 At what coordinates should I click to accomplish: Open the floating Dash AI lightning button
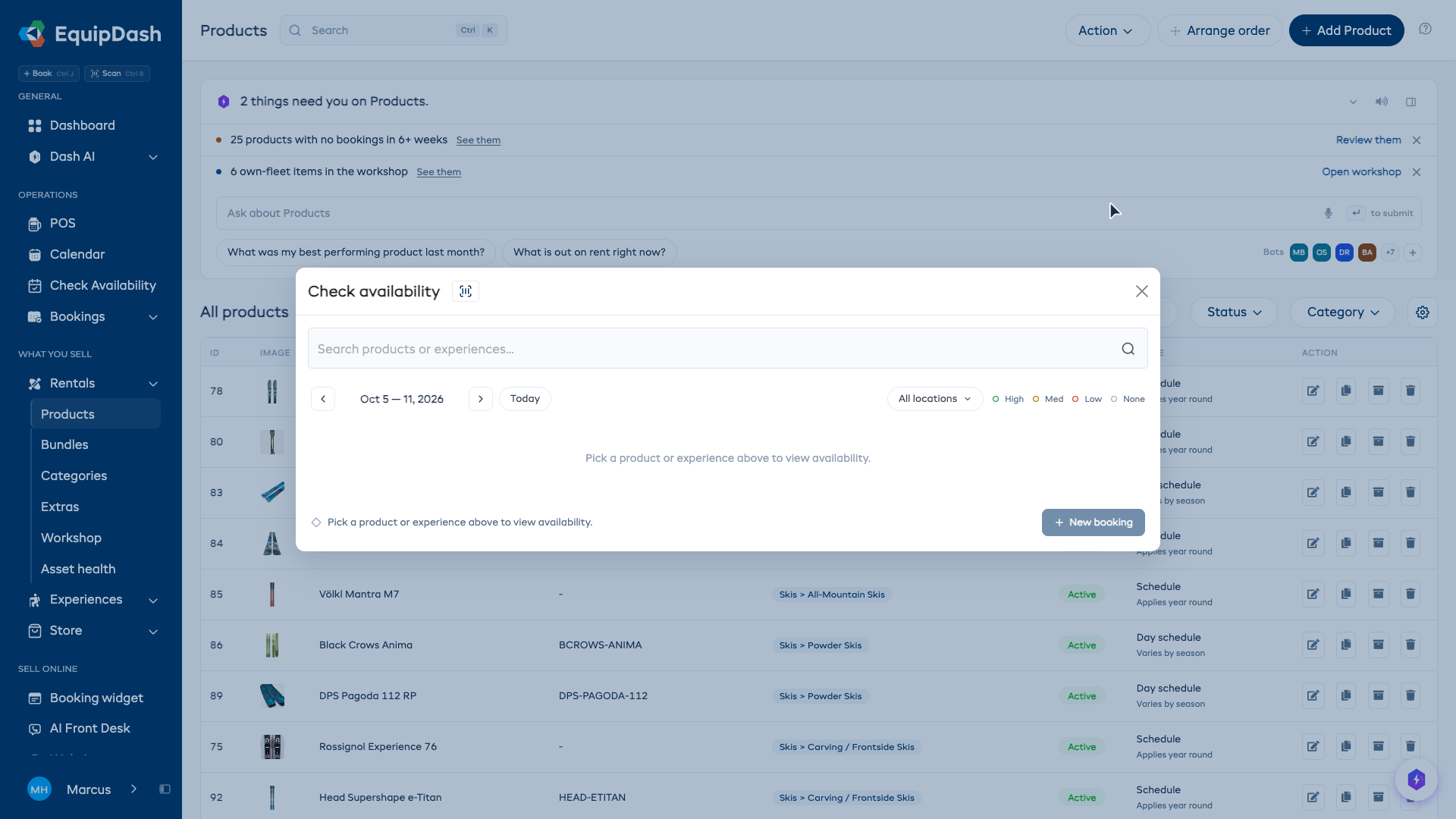click(1417, 780)
